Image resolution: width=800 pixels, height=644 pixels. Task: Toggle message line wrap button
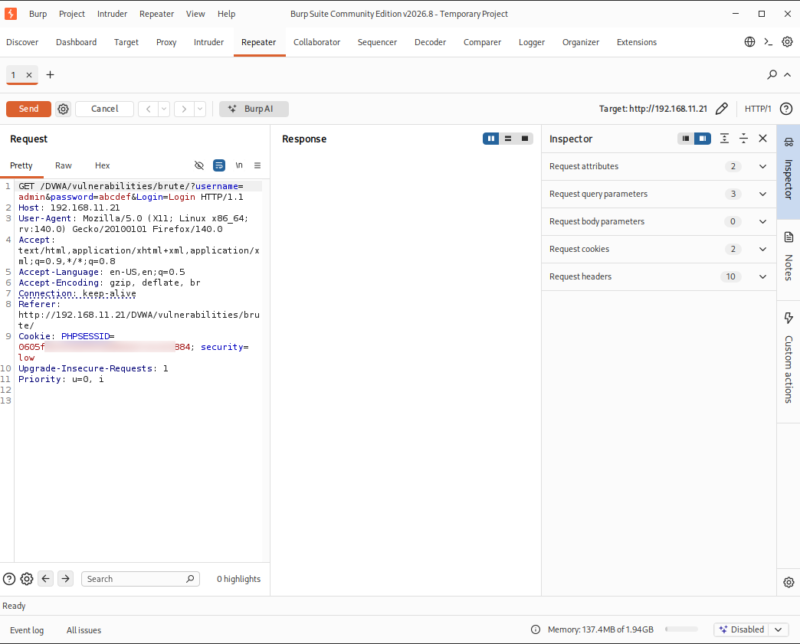(219, 165)
